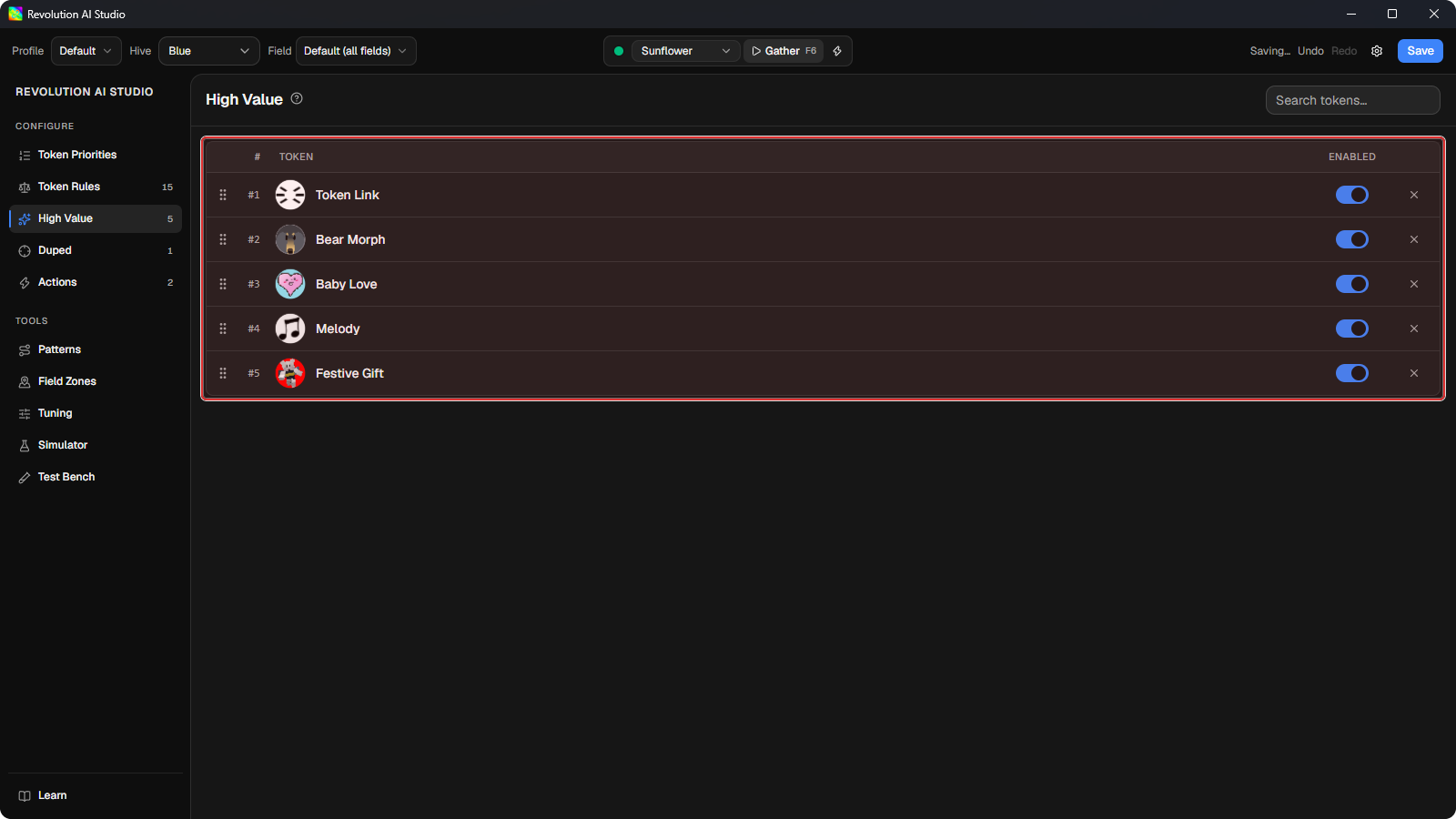Click the Token Link token name

point(348,195)
